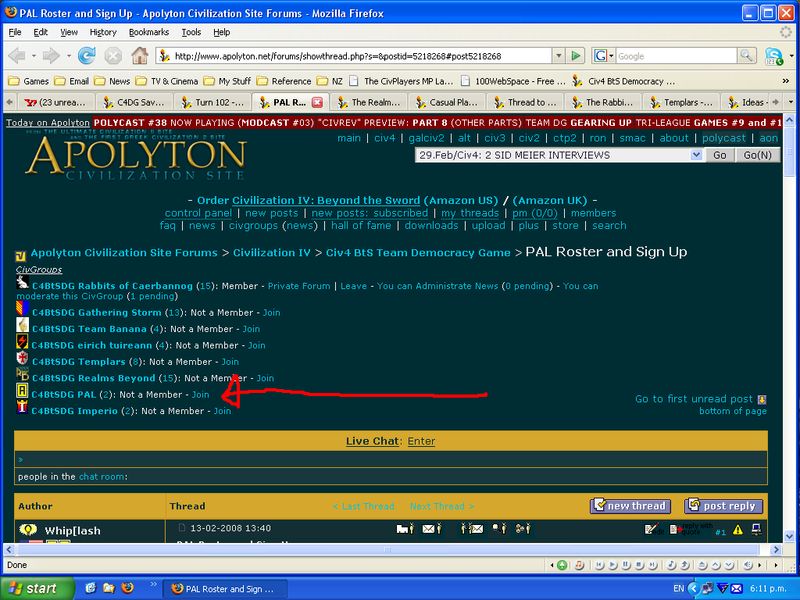
Task: Enter the Live Chat
Action: click(x=421, y=441)
